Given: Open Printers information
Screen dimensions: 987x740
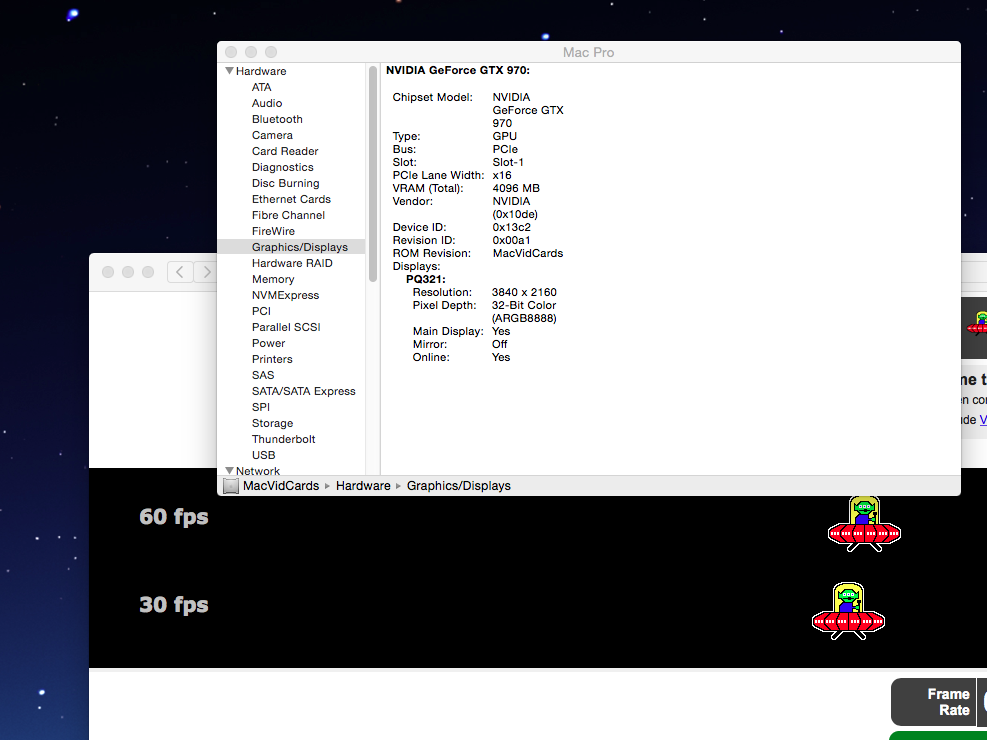Looking at the screenshot, I should point(272,359).
